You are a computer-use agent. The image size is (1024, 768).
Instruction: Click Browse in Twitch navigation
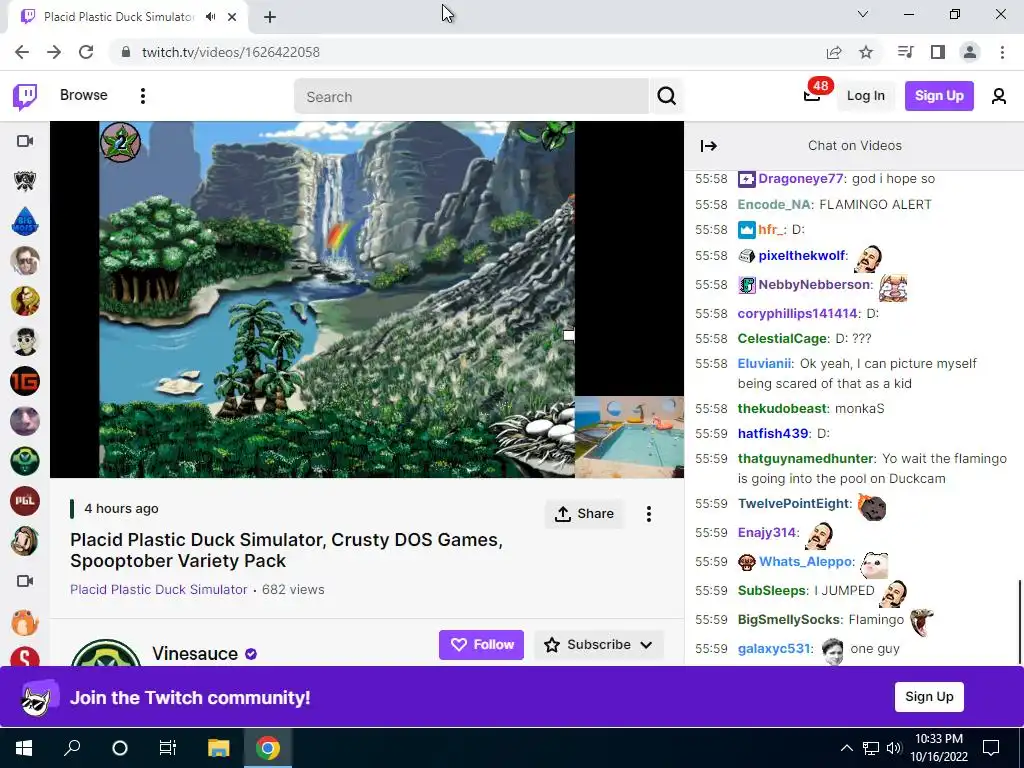(x=84, y=95)
